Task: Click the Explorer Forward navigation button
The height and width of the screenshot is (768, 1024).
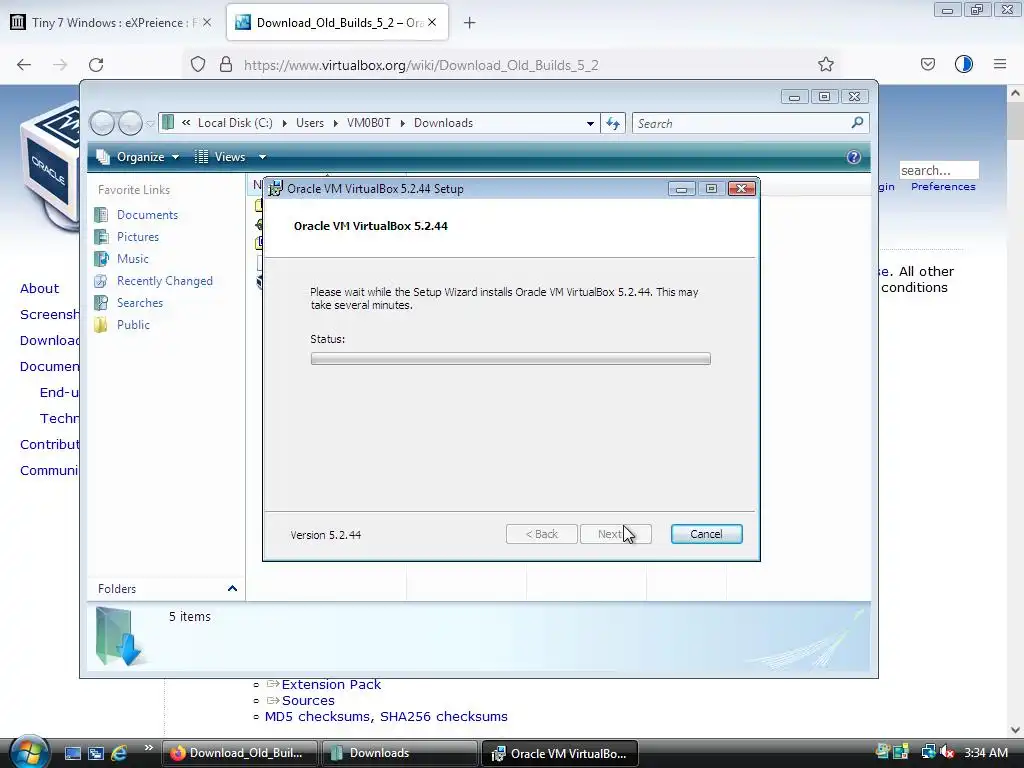Action: [131, 123]
